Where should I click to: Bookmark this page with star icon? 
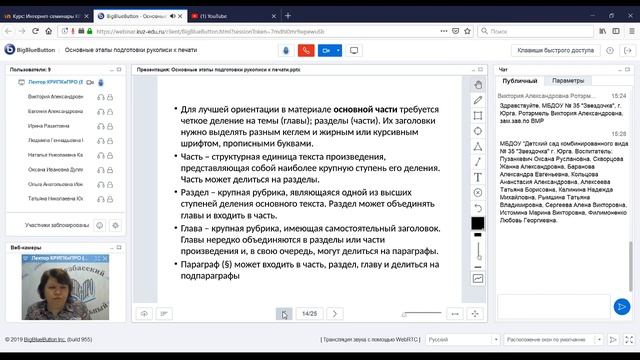(x=468, y=31)
